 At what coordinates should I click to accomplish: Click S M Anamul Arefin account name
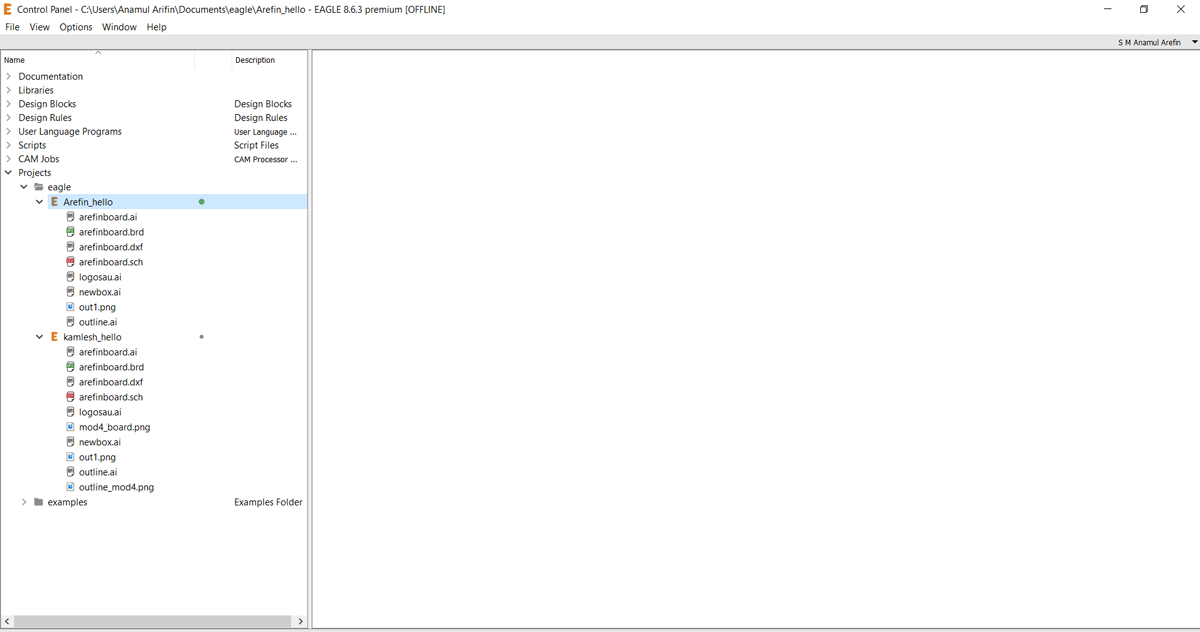coord(1149,42)
